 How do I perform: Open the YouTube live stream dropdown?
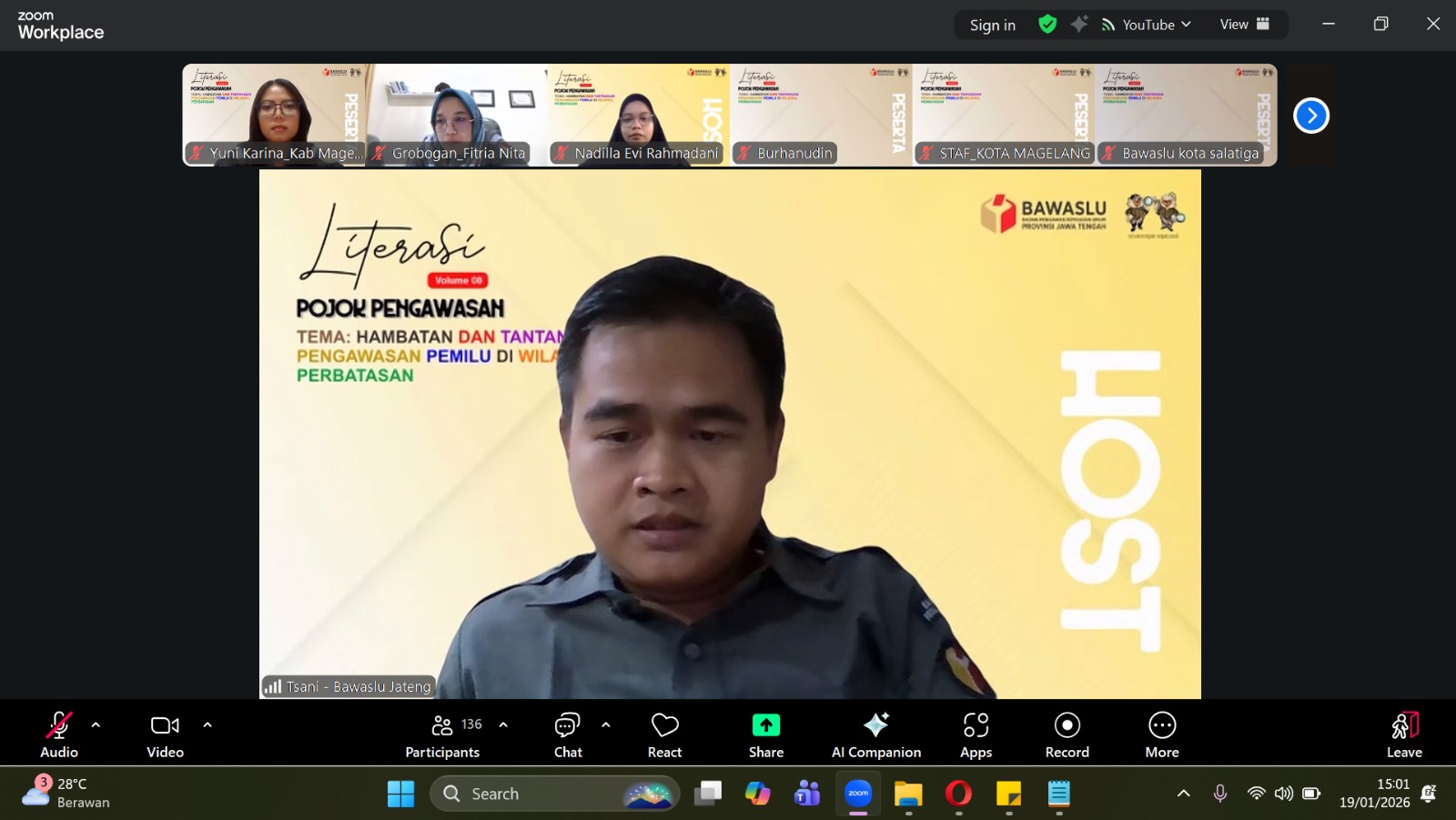(x=1147, y=25)
